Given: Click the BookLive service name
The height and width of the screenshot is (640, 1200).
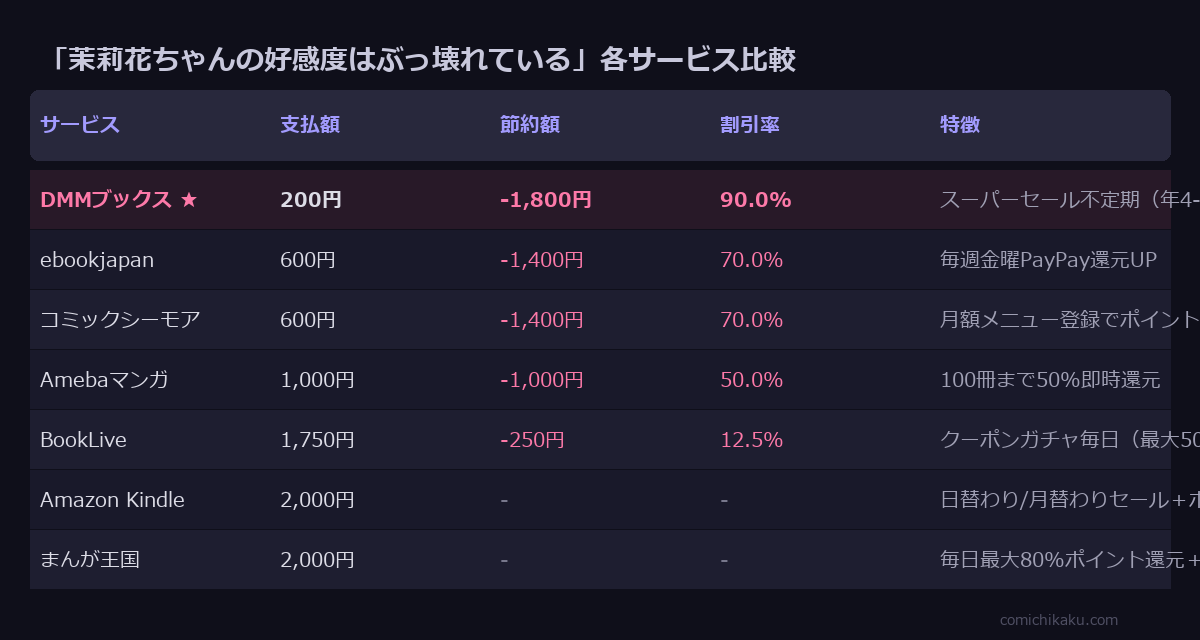Looking at the screenshot, I should pyautogui.click(x=83, y=440).
